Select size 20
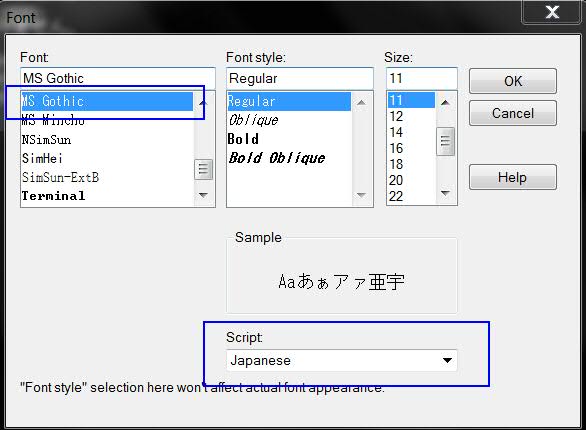This screenshot has height=430, width=586. 411,180
